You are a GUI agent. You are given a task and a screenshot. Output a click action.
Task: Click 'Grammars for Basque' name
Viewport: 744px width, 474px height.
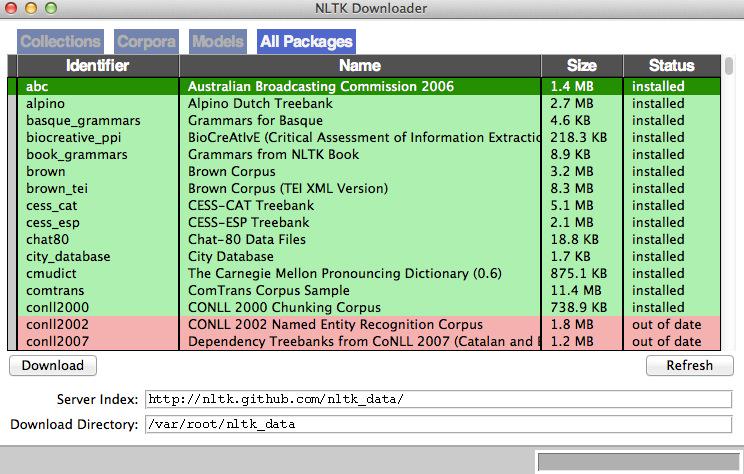(255, 121)
